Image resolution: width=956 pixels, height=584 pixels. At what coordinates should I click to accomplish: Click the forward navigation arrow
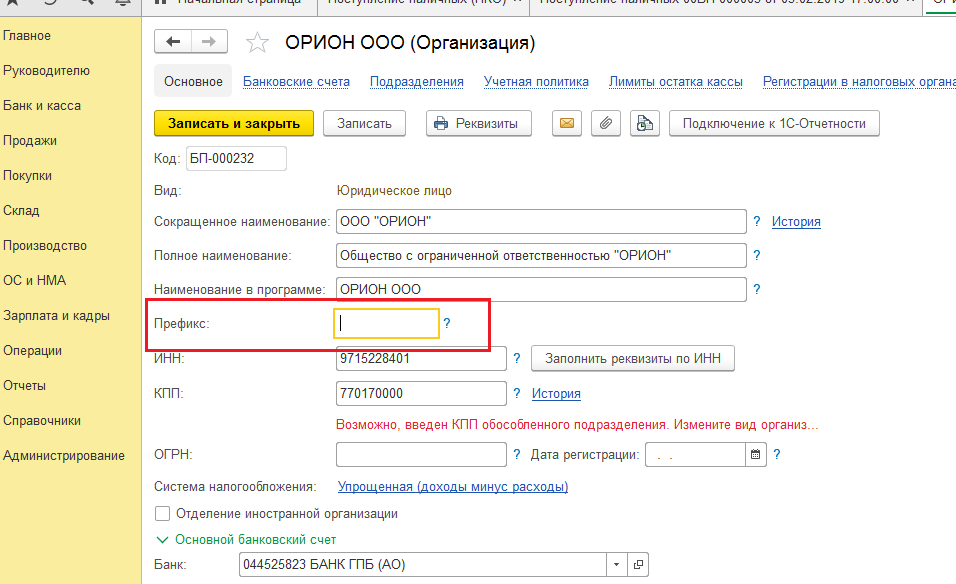[209, 42]
